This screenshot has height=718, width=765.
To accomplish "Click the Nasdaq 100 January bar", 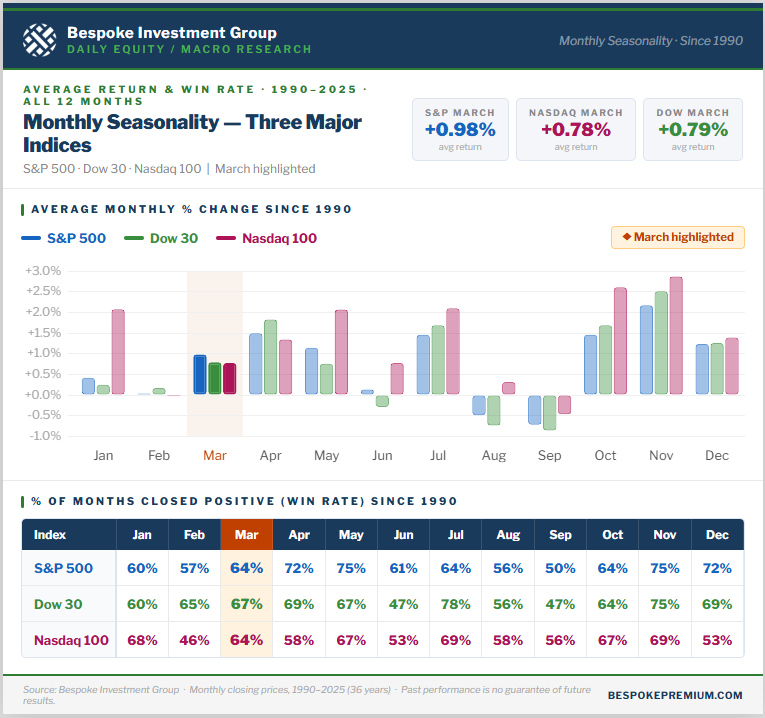I will (x=118, y=352).
